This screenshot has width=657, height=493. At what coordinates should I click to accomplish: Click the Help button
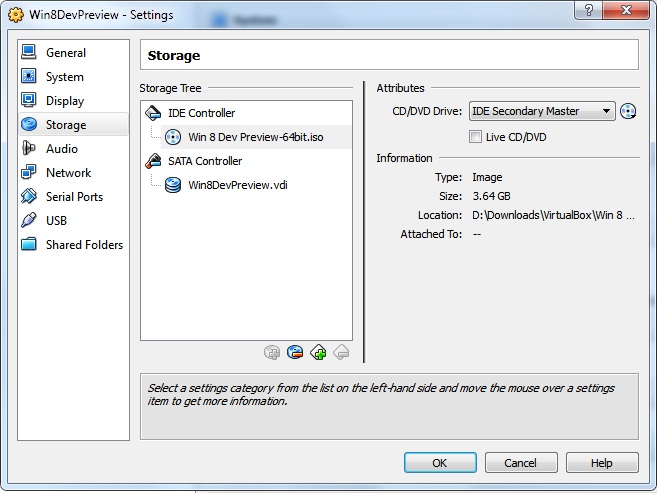(601, 463)
